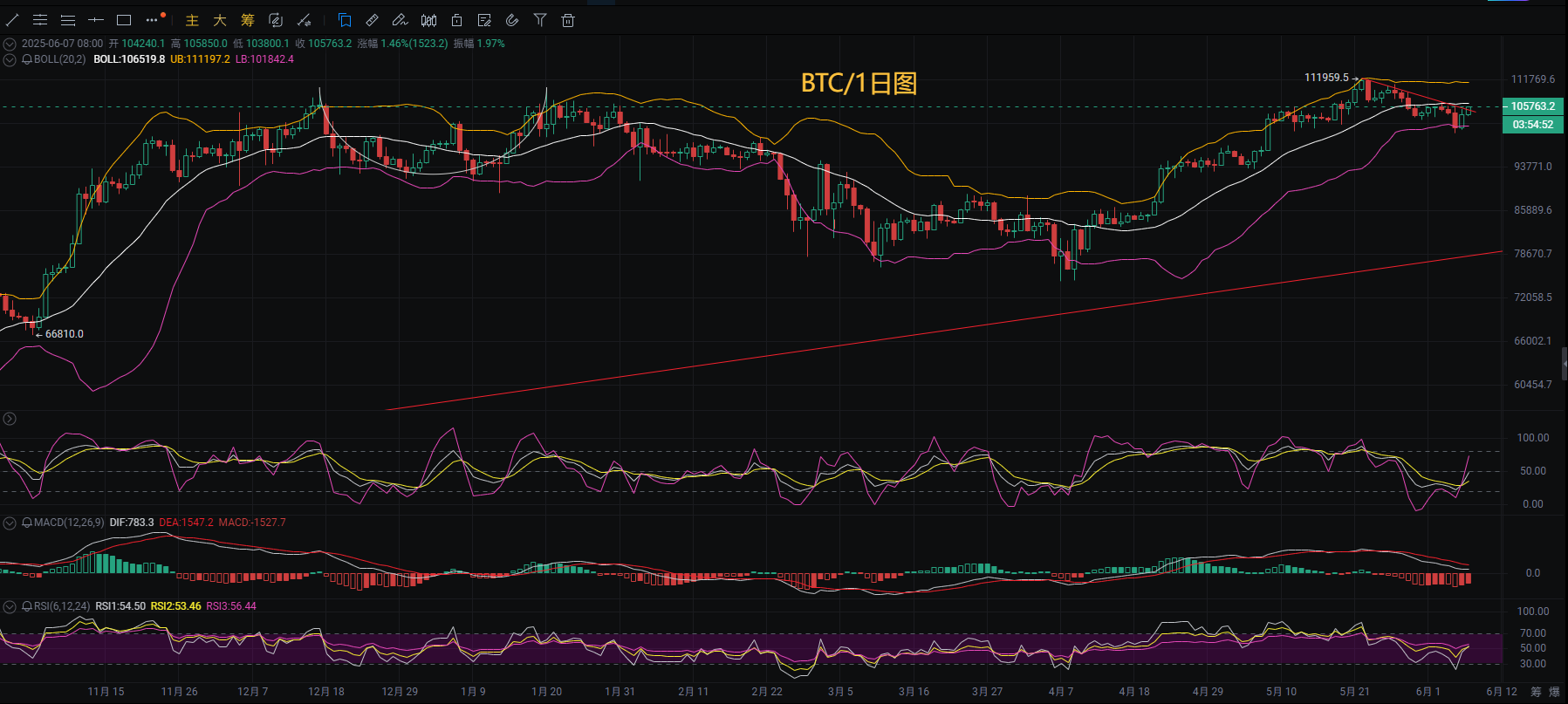This screenshot has width=1568, height=704.
Task: Click the red ascending trendline
Action: 942,331
